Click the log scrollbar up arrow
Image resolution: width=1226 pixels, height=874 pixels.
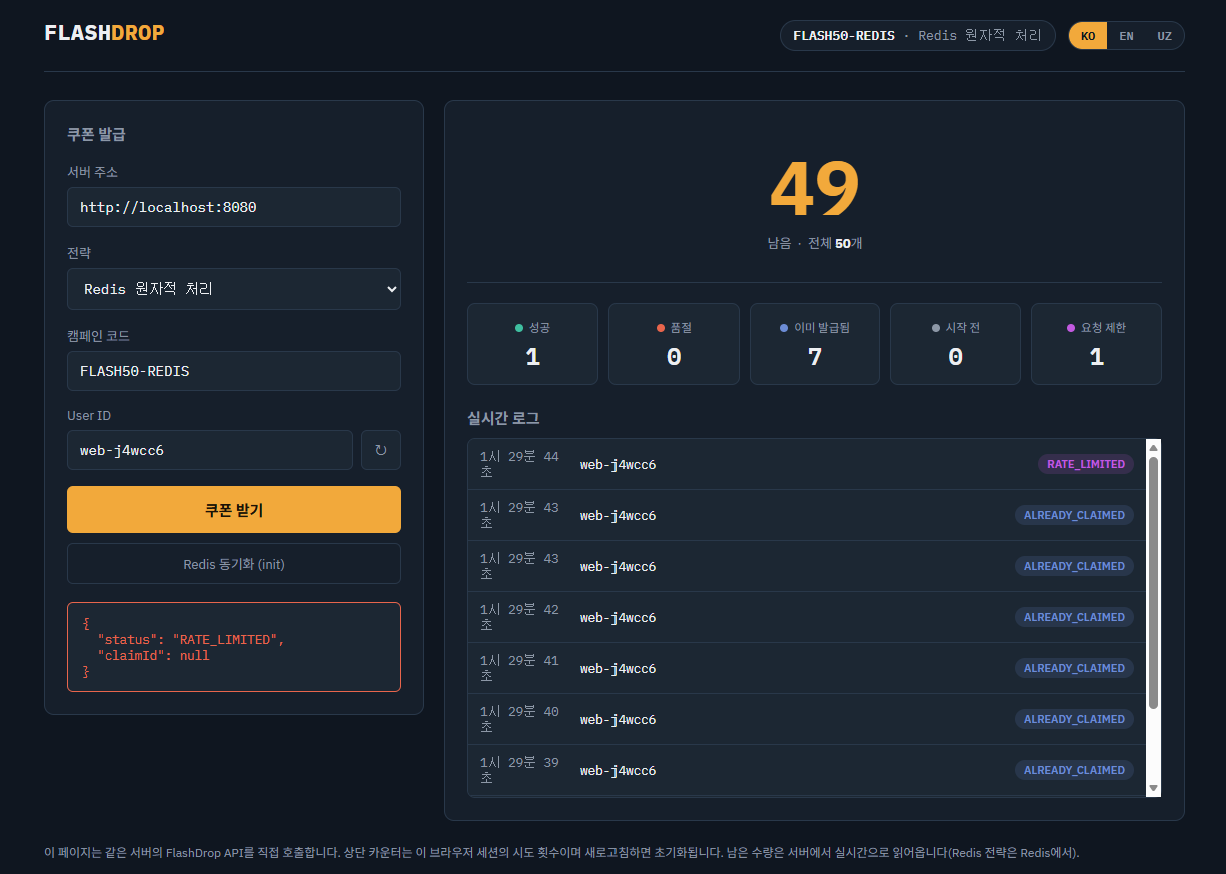click(1153, 447)
